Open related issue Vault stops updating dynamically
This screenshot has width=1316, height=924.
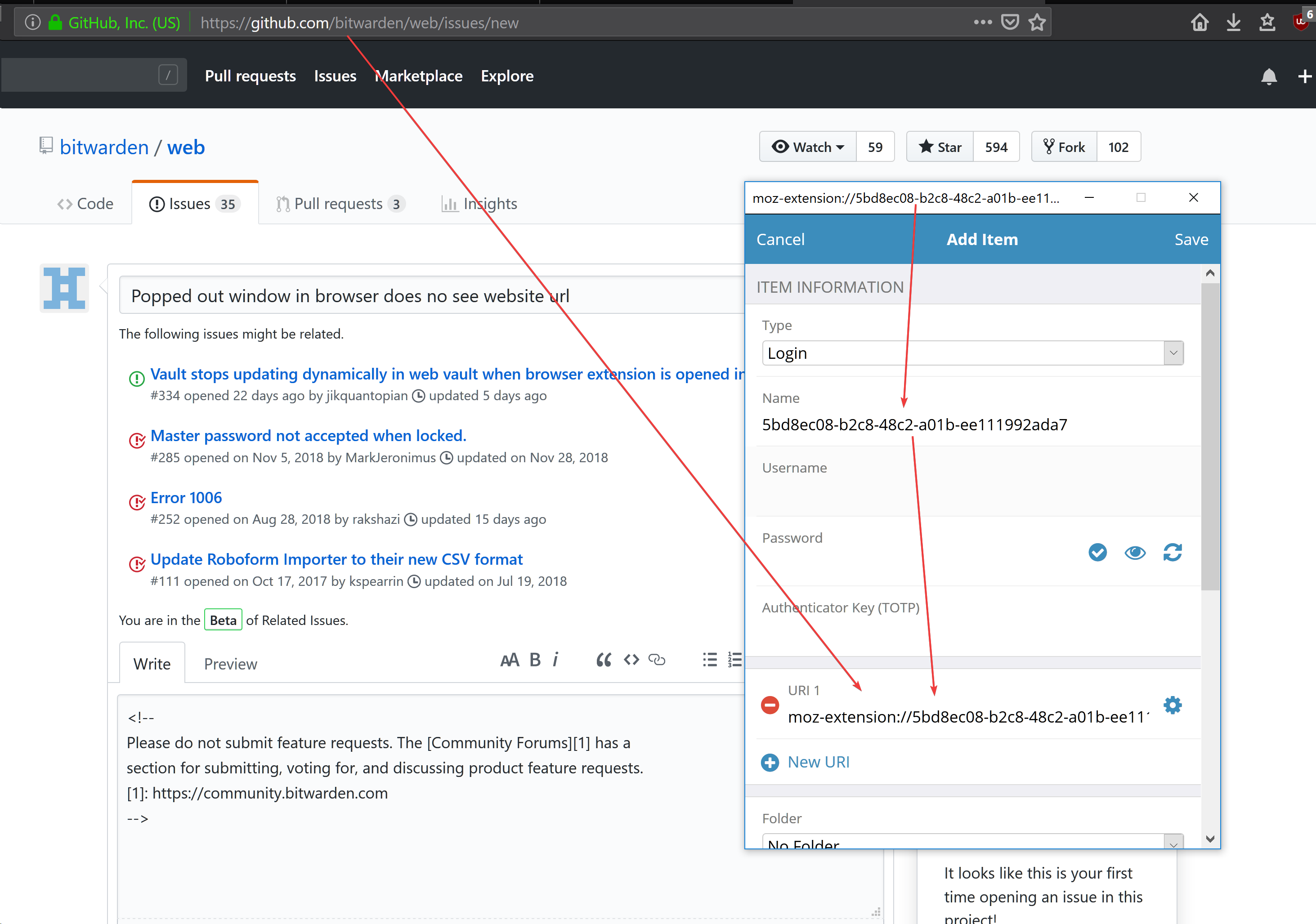(x=447, y=374)
